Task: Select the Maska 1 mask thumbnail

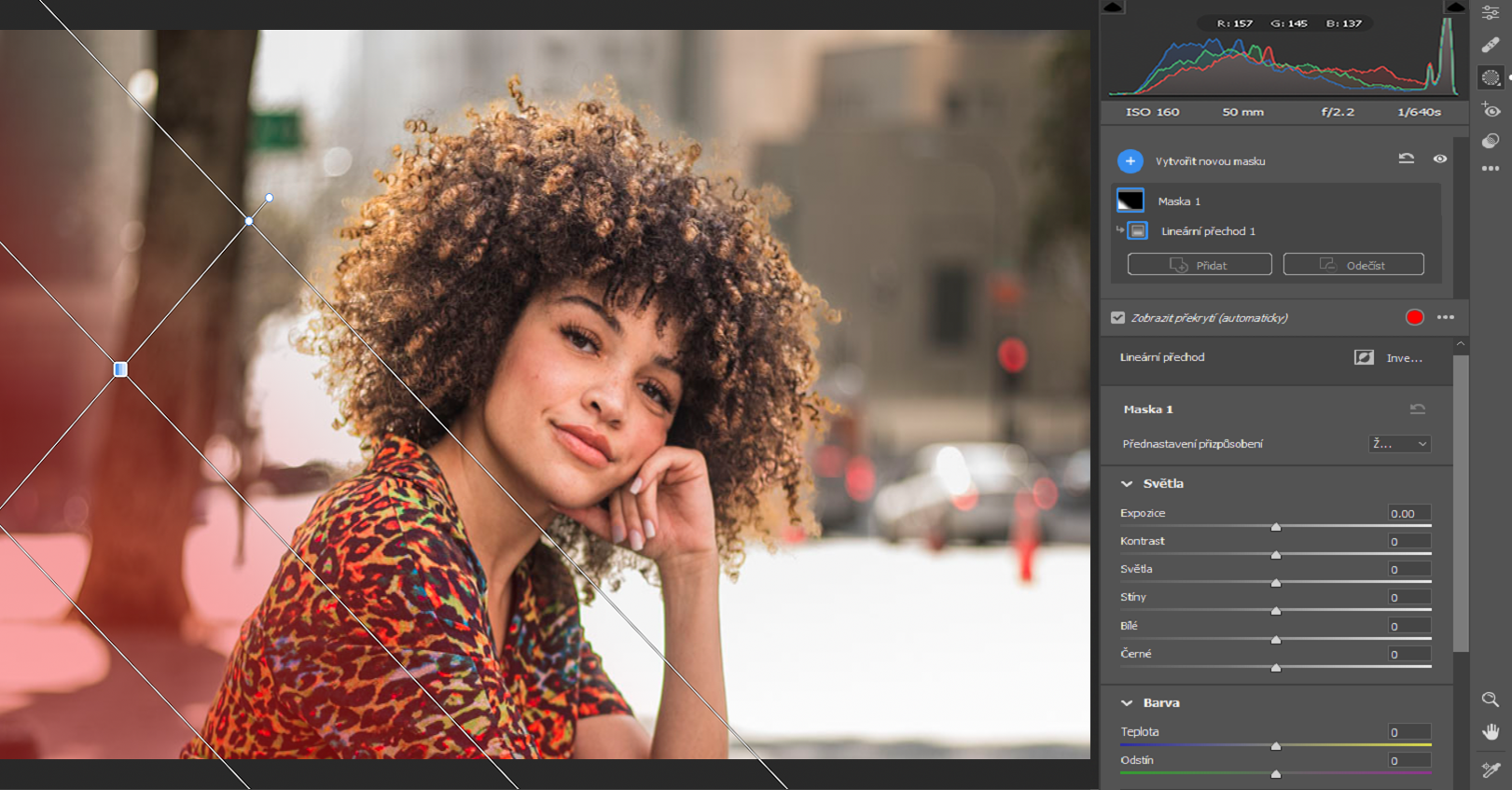Action: [1131, 201]
